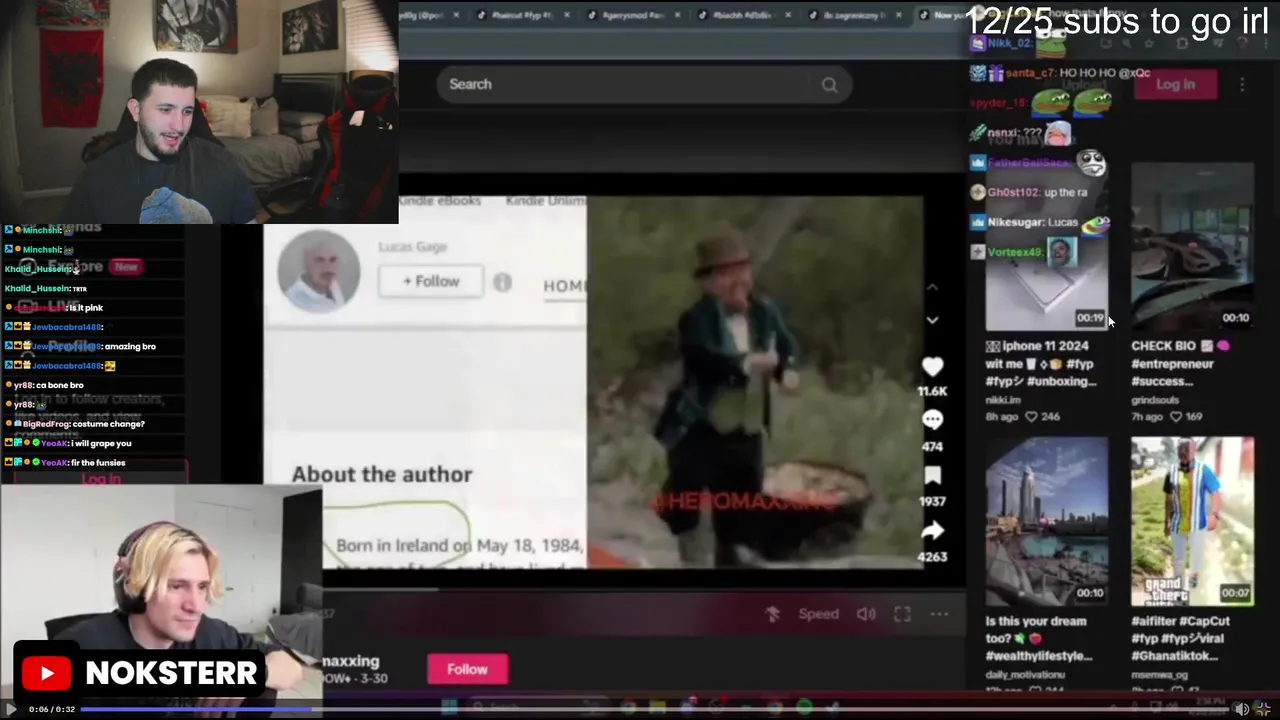Open the msemwa_og profile link

click(1161, 675)
